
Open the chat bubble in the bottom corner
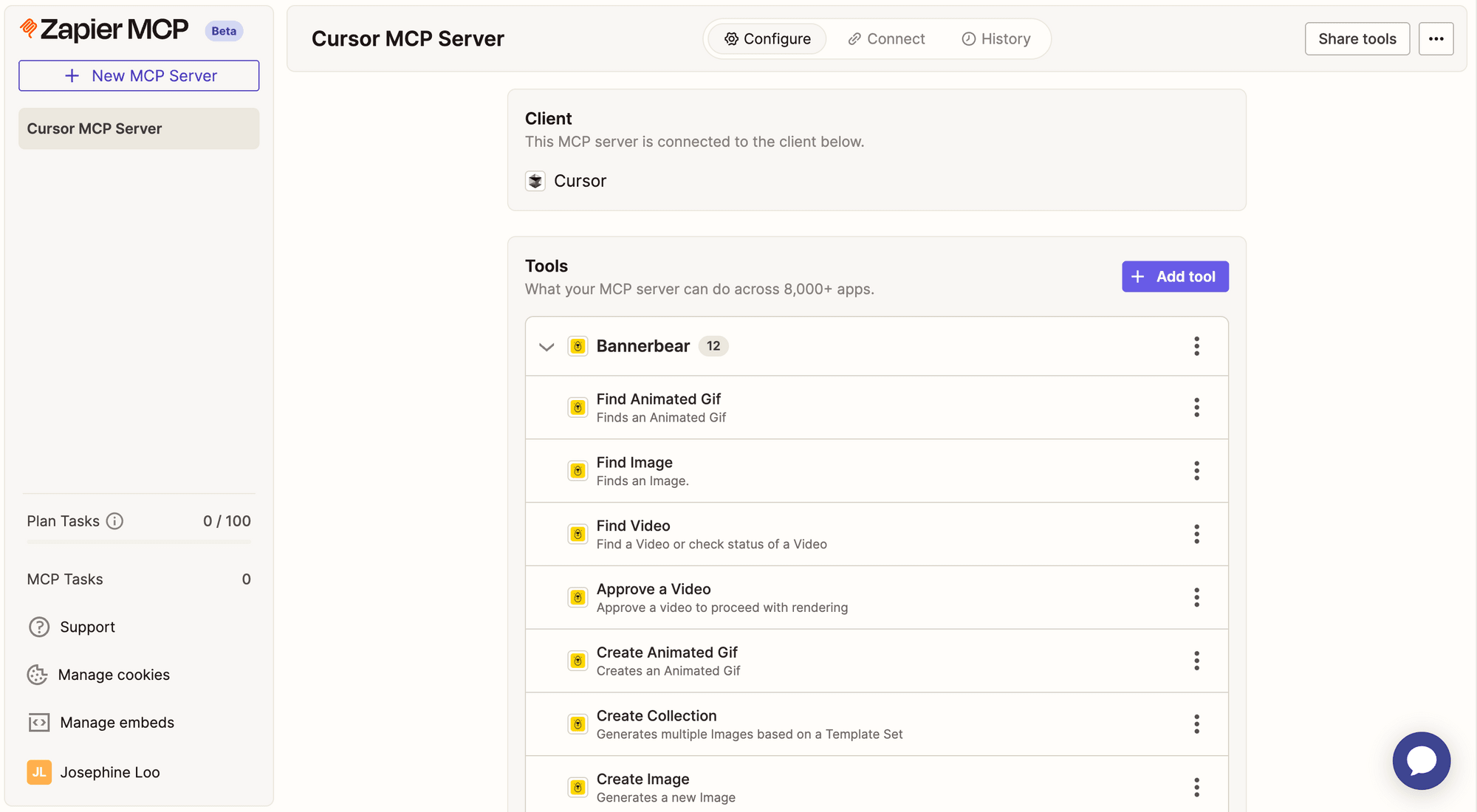pyautogui.click(x=1421, y=760)
